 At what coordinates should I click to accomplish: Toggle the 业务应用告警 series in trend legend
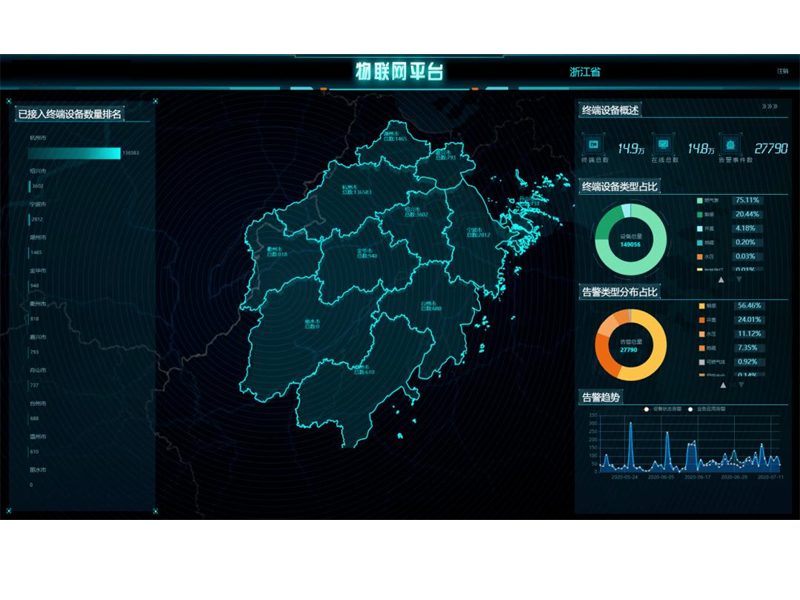coord(707,409)
